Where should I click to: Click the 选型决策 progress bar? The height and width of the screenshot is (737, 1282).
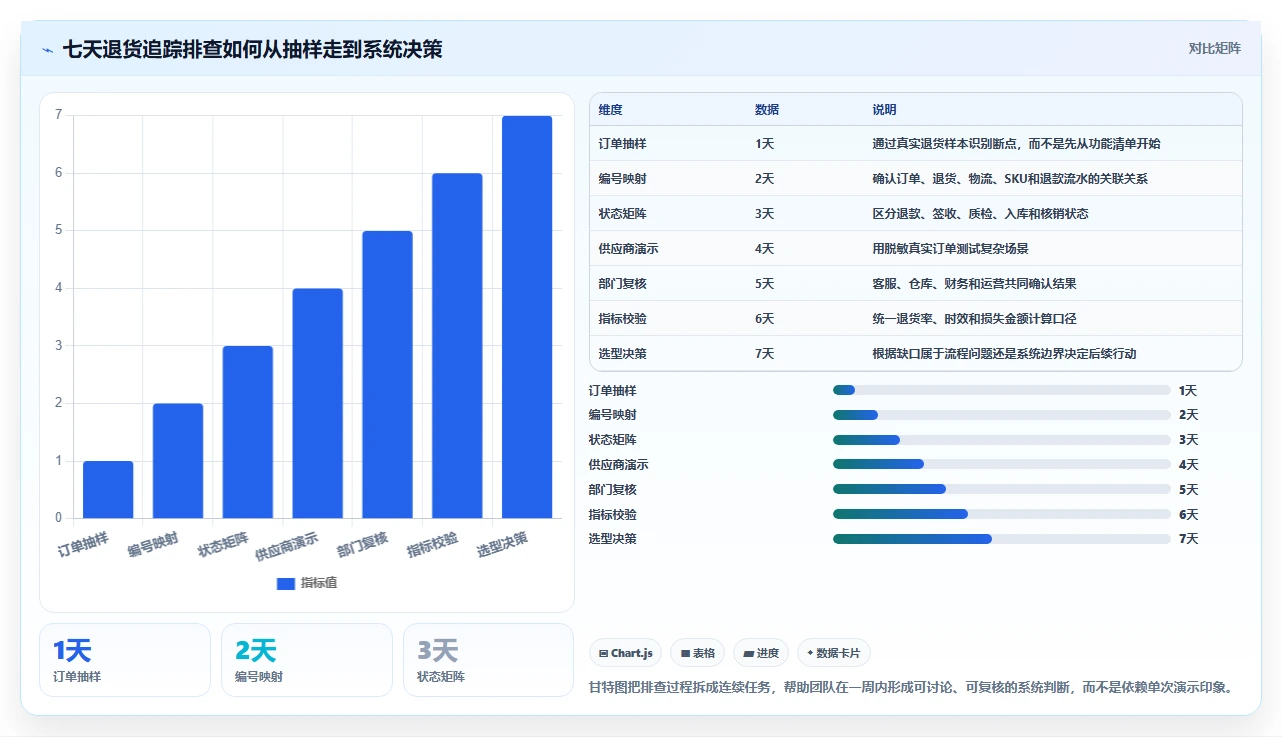point(1001,539)
